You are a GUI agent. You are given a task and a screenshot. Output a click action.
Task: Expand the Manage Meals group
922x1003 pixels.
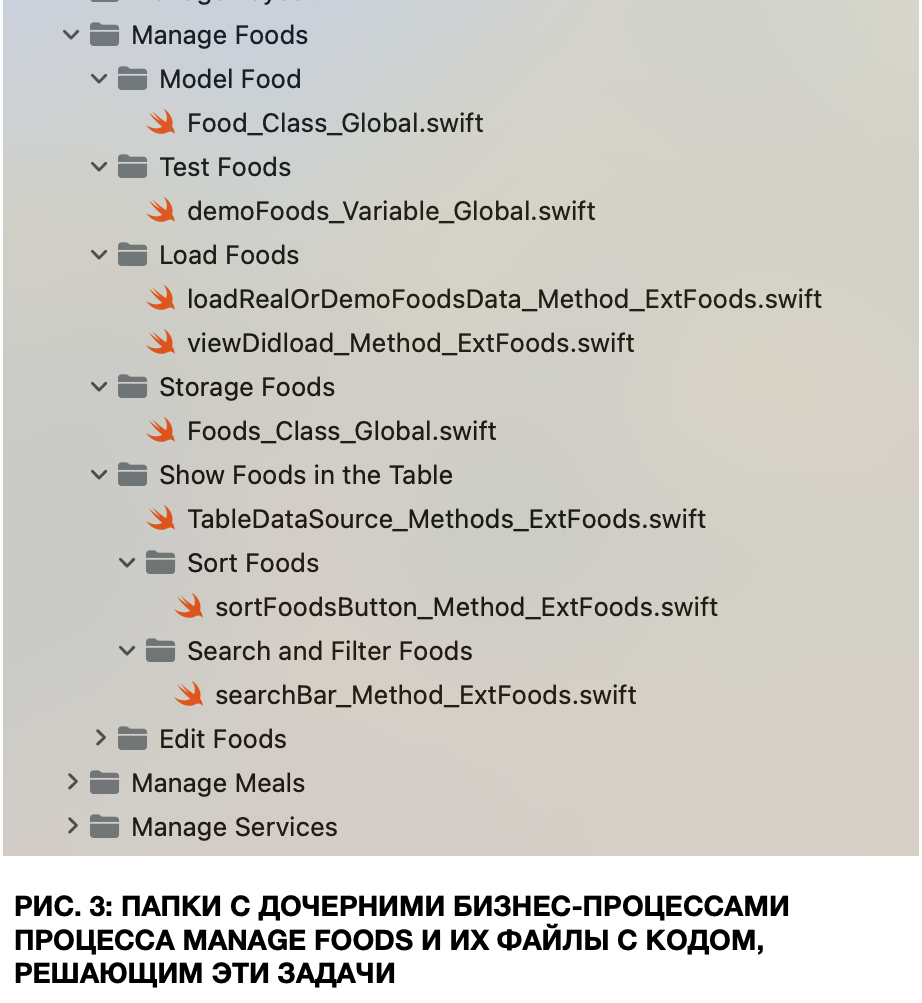pos(71,783)
